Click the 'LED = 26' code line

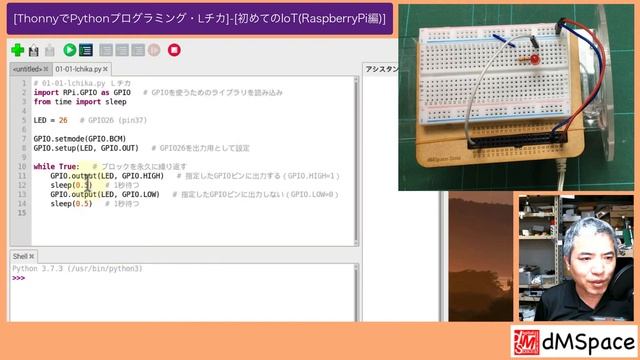point(51,120)
